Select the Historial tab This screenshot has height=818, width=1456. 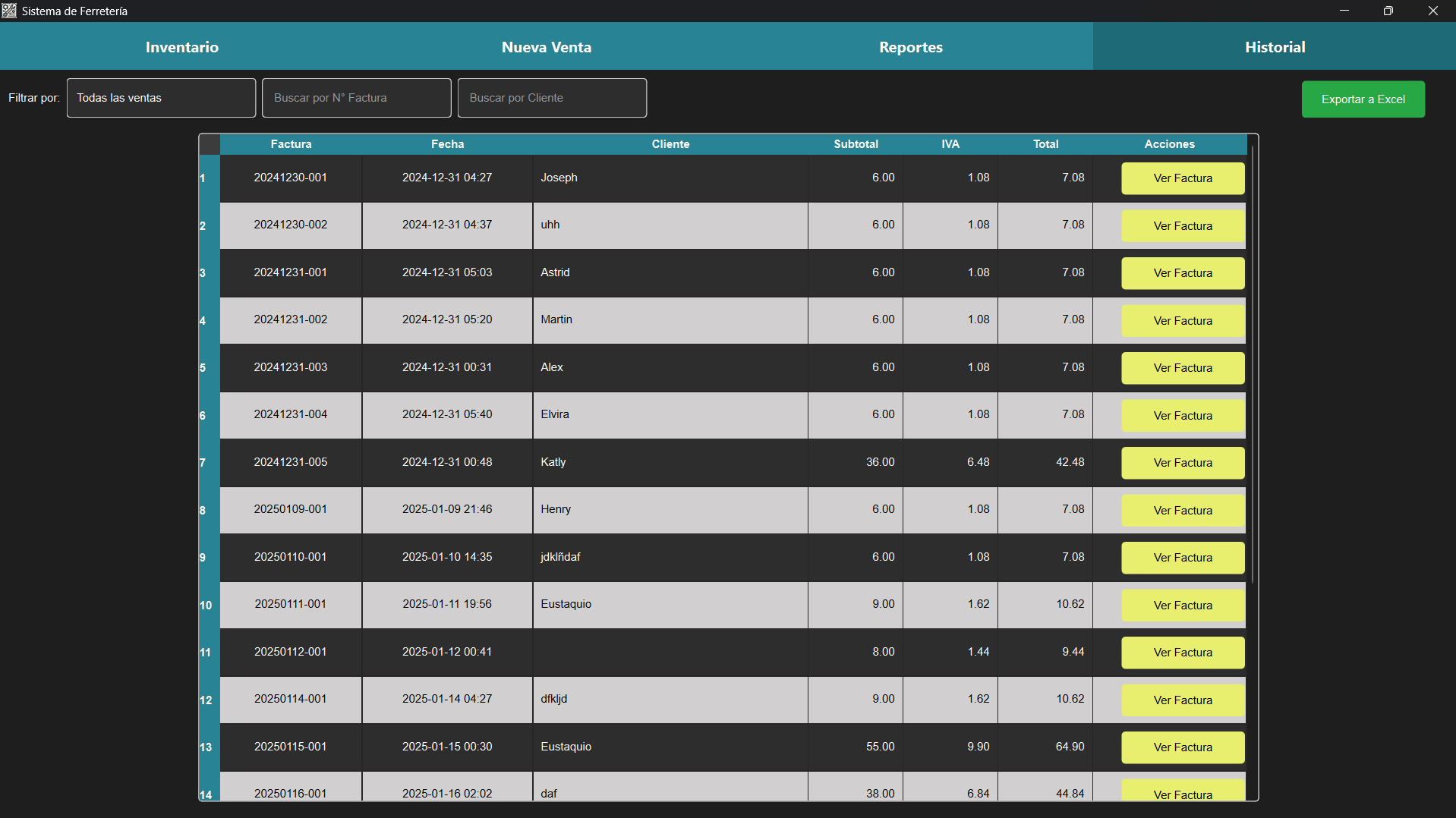(x=1275, y=46)
